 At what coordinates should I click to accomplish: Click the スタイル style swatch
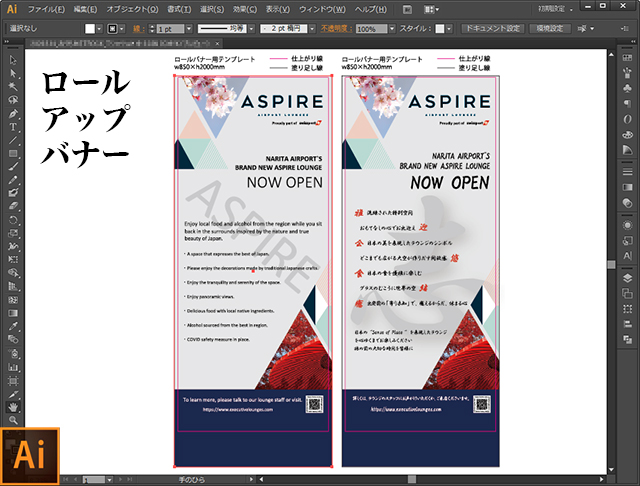coord(440,29)
